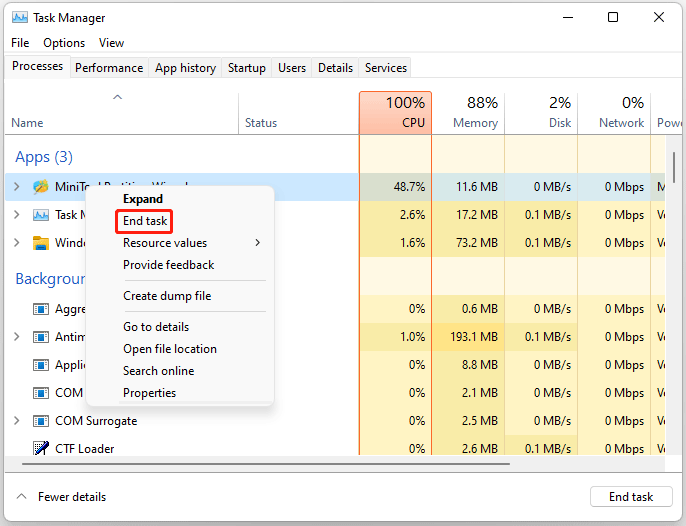Open the Options menu
The width and height of the screenshot is (686, 526).
point(64,43)
